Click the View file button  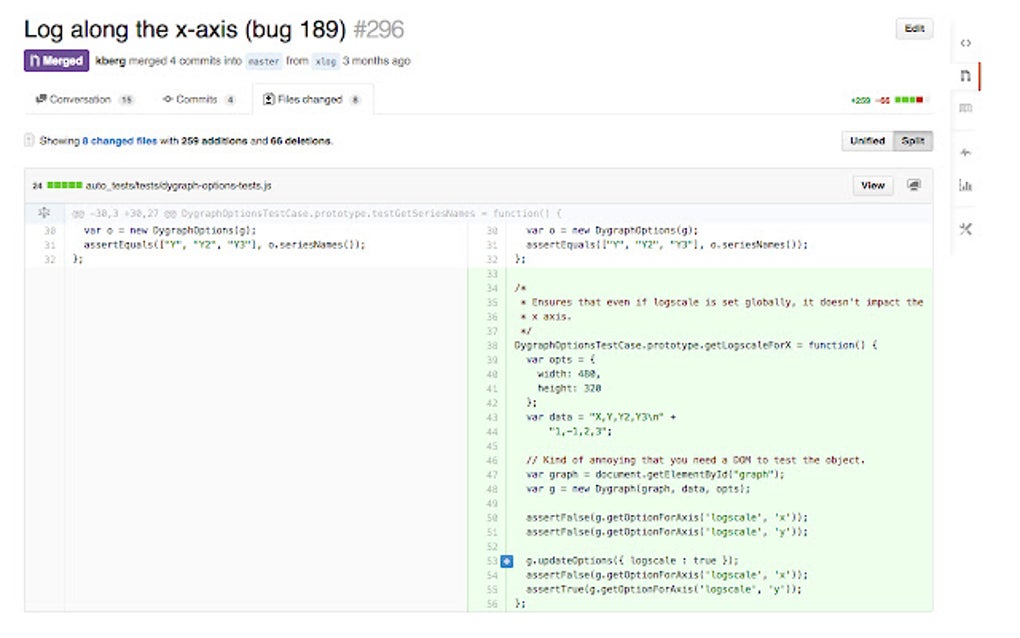pos(873,185)
